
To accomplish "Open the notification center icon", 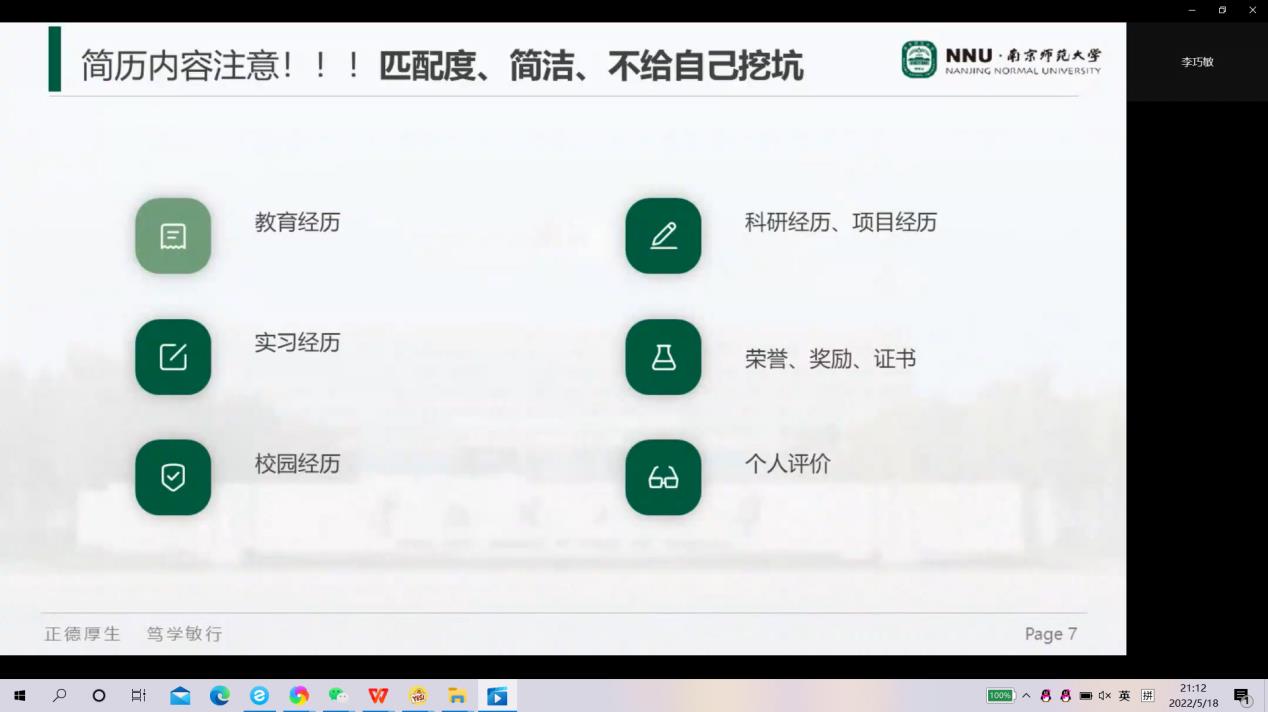I will pos(1242,696).
